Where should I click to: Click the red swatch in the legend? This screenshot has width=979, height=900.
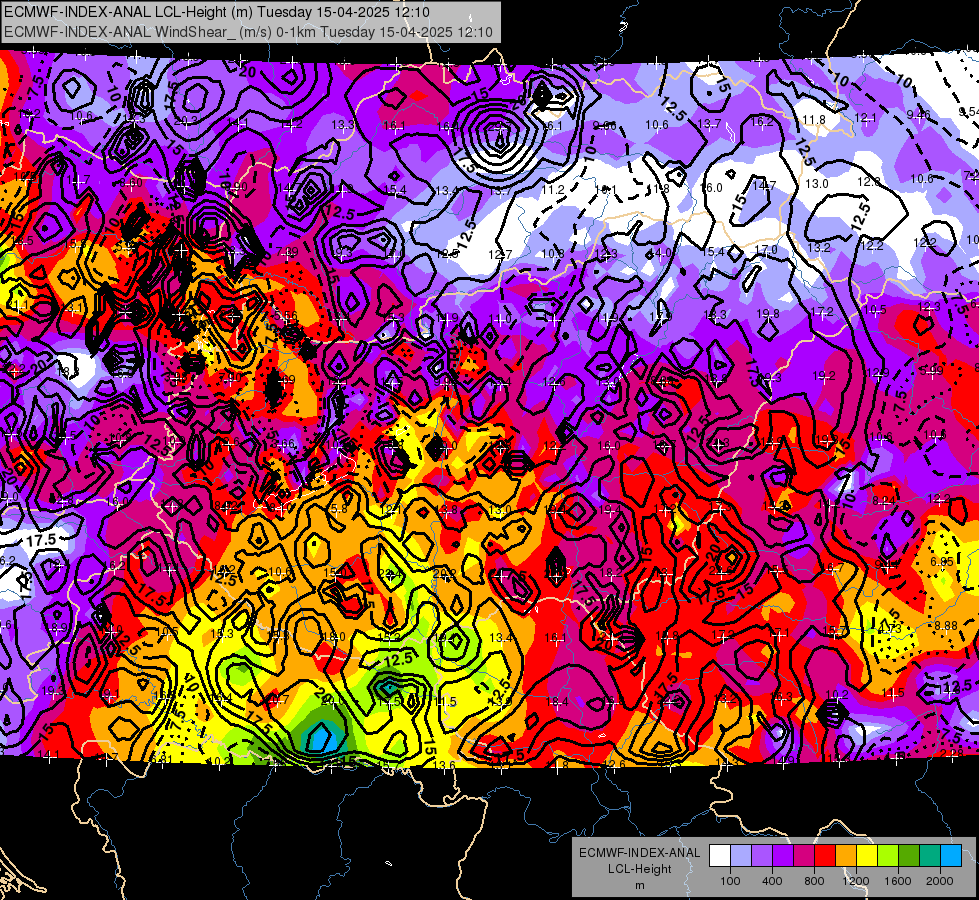(825, 856)
